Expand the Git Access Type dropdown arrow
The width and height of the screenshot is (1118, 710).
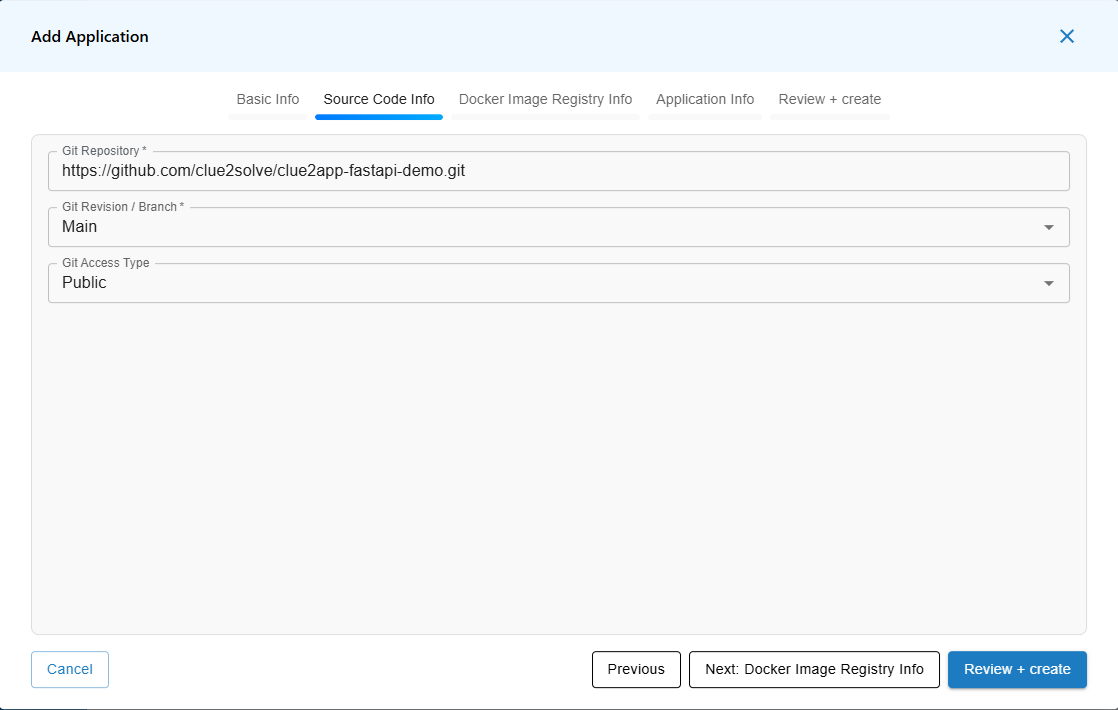[1048, 283]
